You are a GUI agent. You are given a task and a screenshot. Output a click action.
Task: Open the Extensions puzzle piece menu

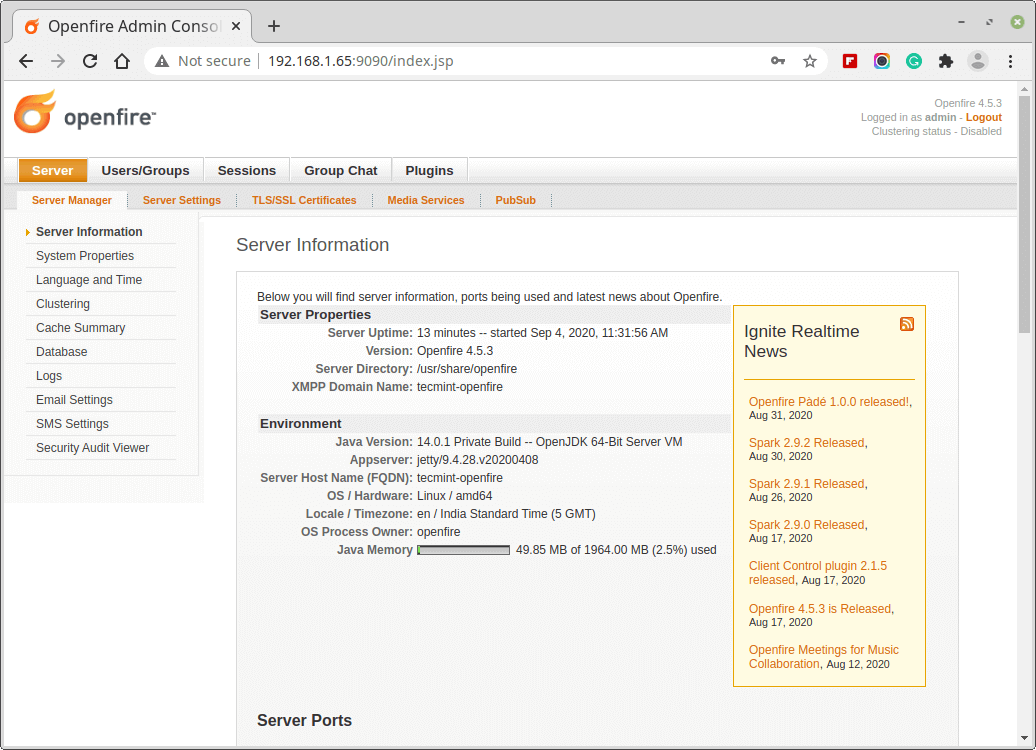click(x=946, y=61)
